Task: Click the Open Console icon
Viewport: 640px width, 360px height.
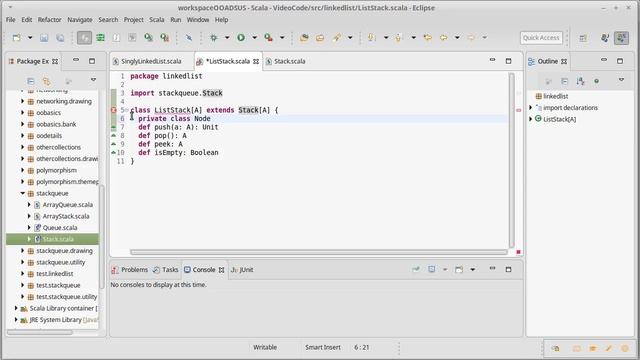Action: (459, 269)
